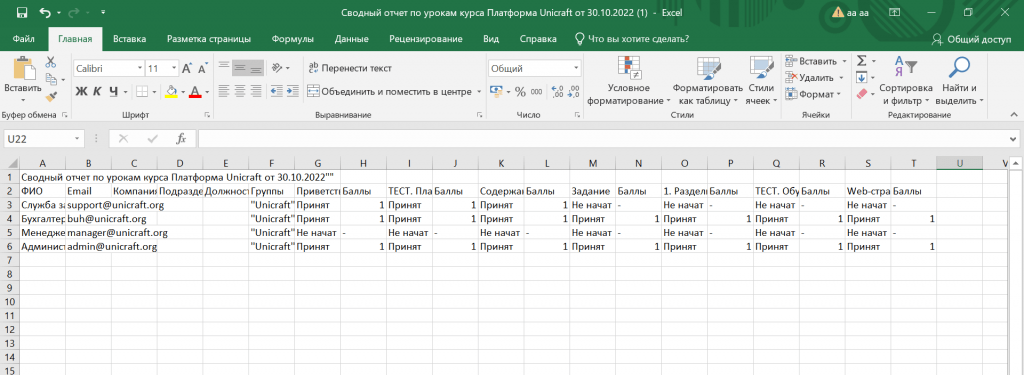
Task: Apply red font color
Action: (x=195, y=91)
